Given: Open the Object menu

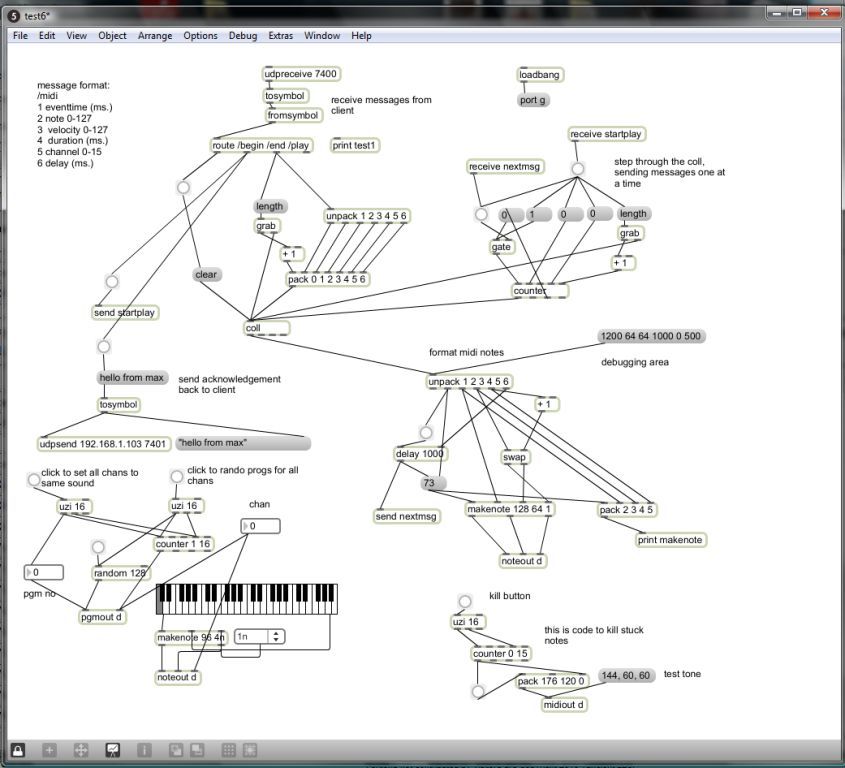Looking at the screenshot, I should 112,36.
